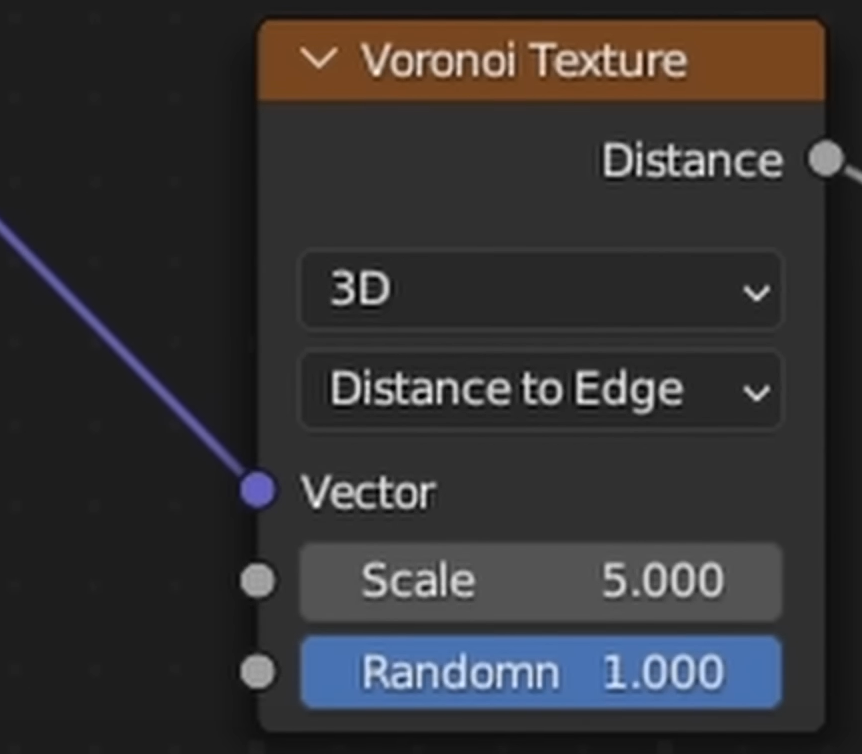Click the Randomness input socket
This screenshot has height=754, width=862.
click(258, 672)
